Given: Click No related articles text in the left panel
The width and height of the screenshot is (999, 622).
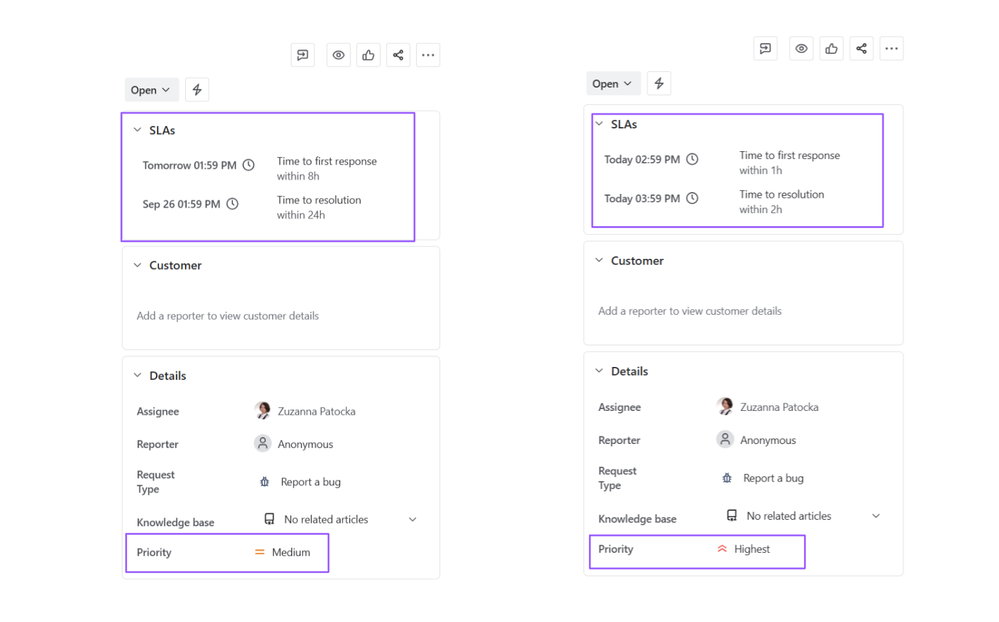Looking at the screenshot, I should click(x=326, y=519).
